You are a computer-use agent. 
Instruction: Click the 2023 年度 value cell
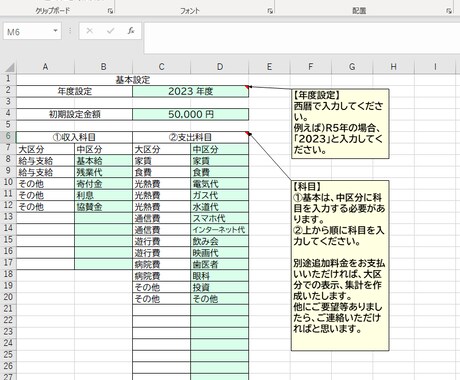click(x=190, y=91)
